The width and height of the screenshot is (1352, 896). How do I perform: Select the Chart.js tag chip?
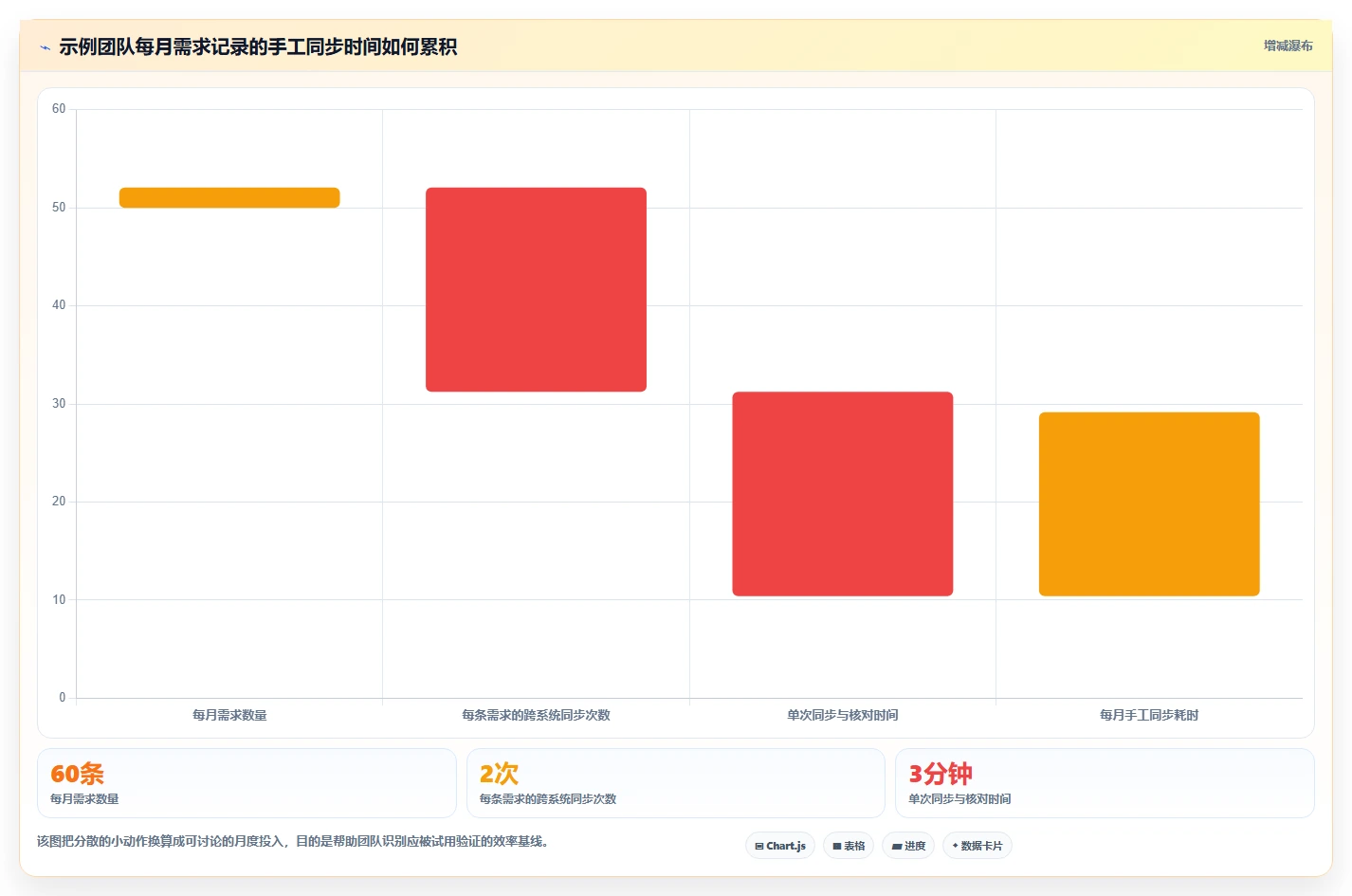coord(780,846)
